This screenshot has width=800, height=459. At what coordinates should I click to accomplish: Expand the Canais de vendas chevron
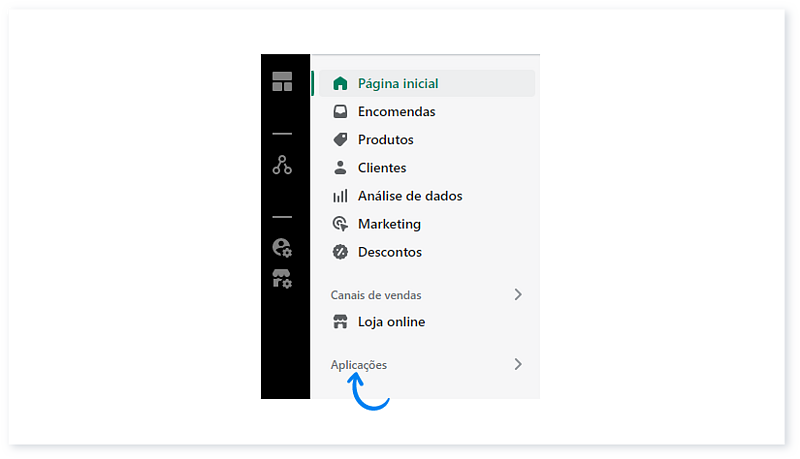518,295
